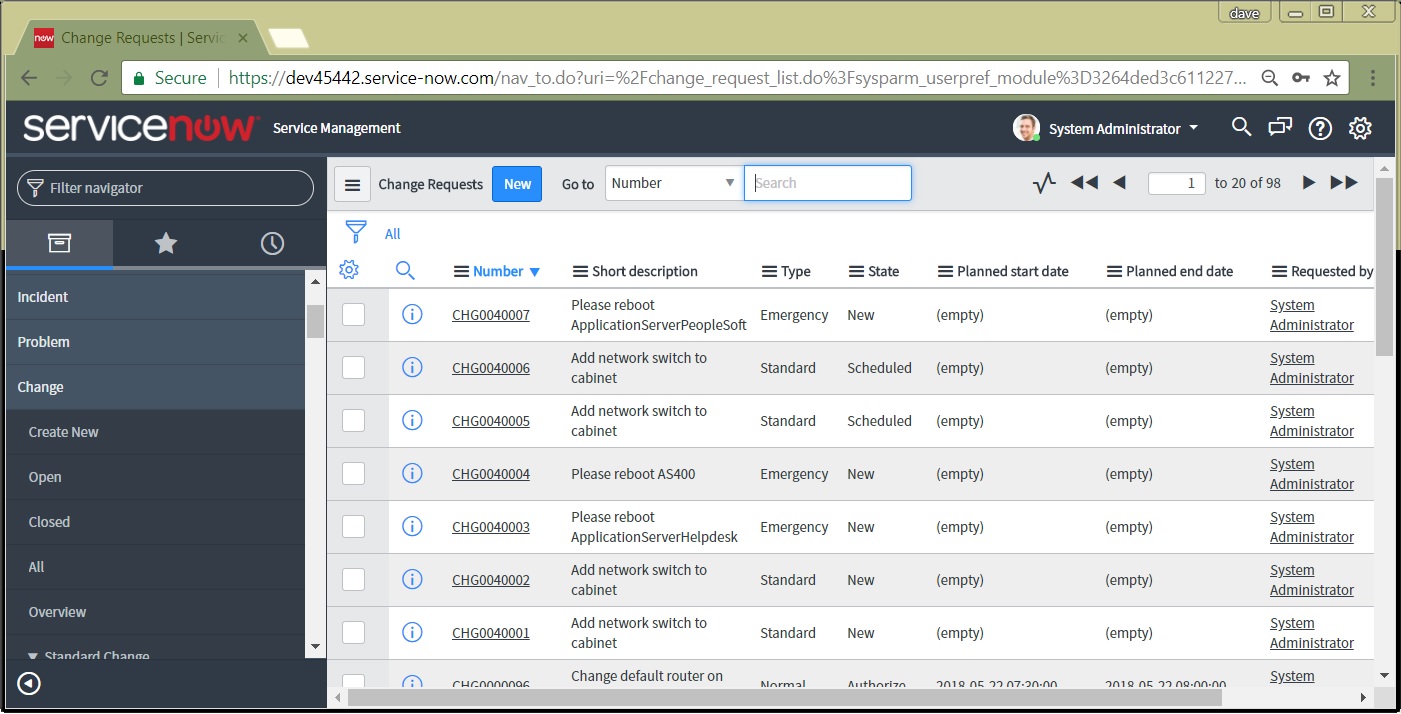Viewport: 1401px width, 714px height.
Task: Select Open module under Change
Action: (x=156, y=477)
